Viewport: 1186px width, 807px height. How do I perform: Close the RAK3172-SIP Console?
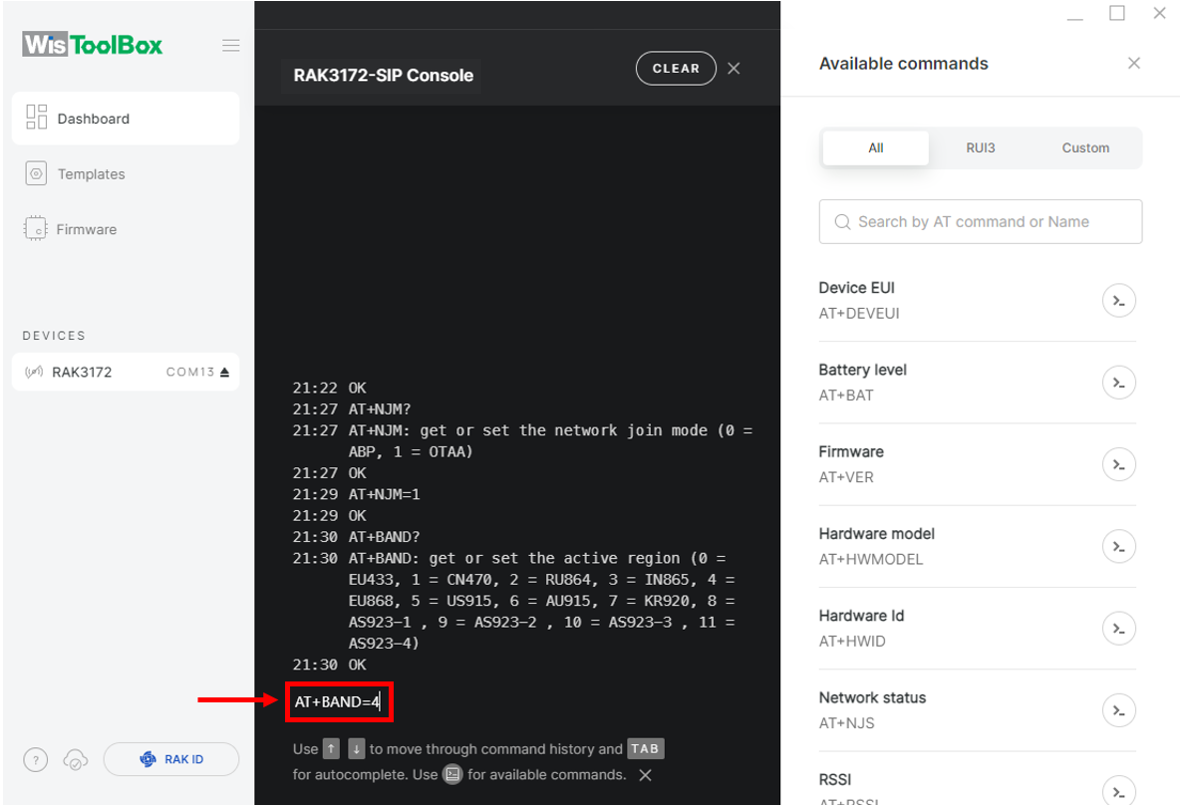click(734, 68)
